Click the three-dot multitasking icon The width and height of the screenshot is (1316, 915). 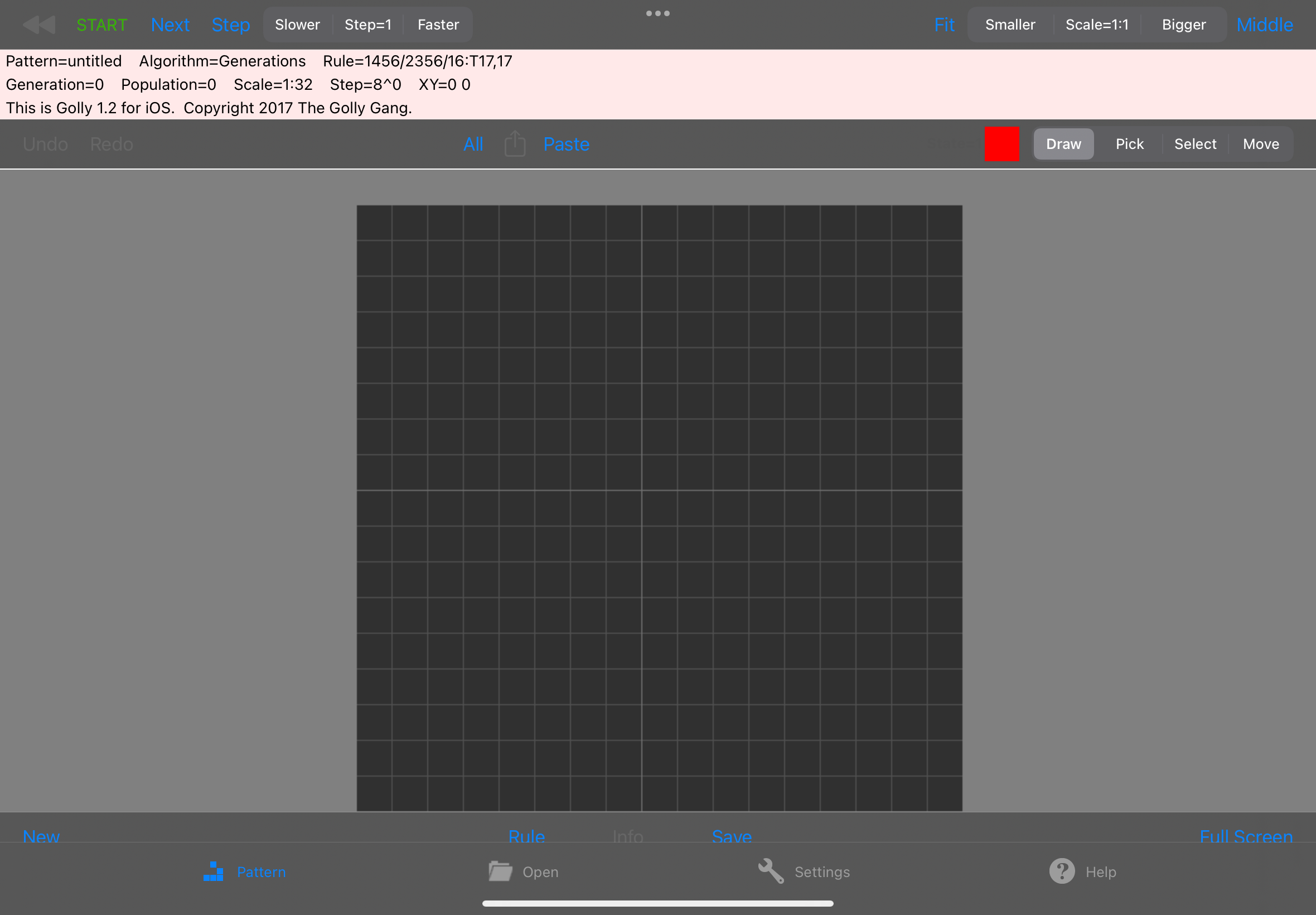[x=657, y=13]
